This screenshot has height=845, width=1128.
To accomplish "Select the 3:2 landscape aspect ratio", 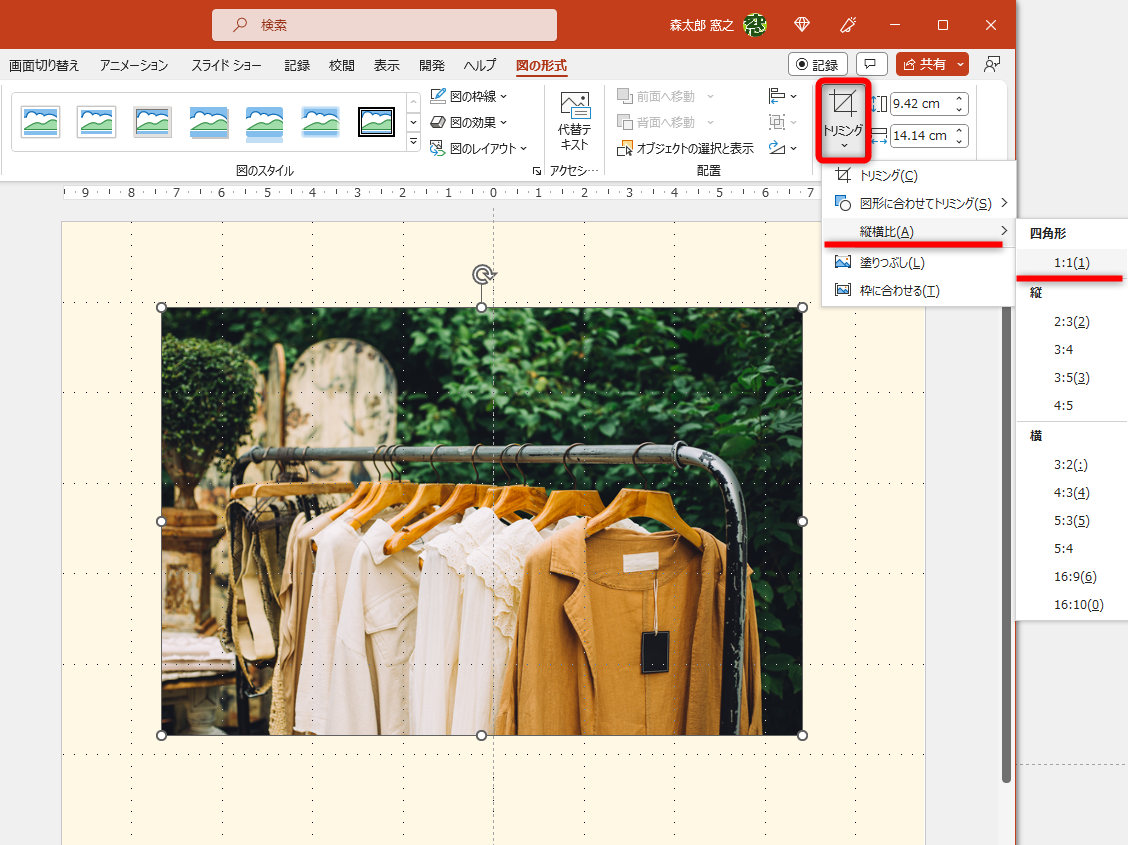I will 1071,465.
